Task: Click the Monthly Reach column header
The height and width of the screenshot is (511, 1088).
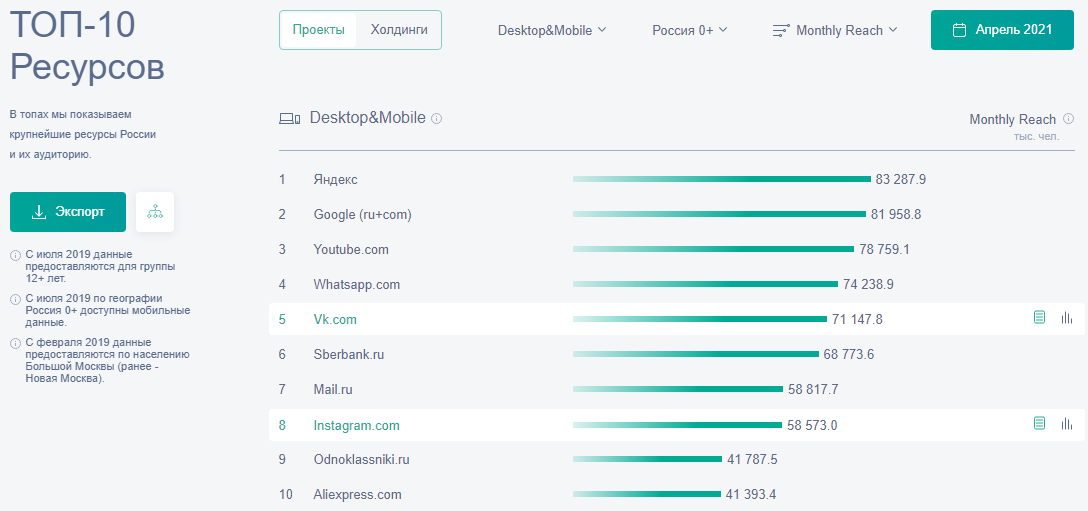Action: [1012, 119]
